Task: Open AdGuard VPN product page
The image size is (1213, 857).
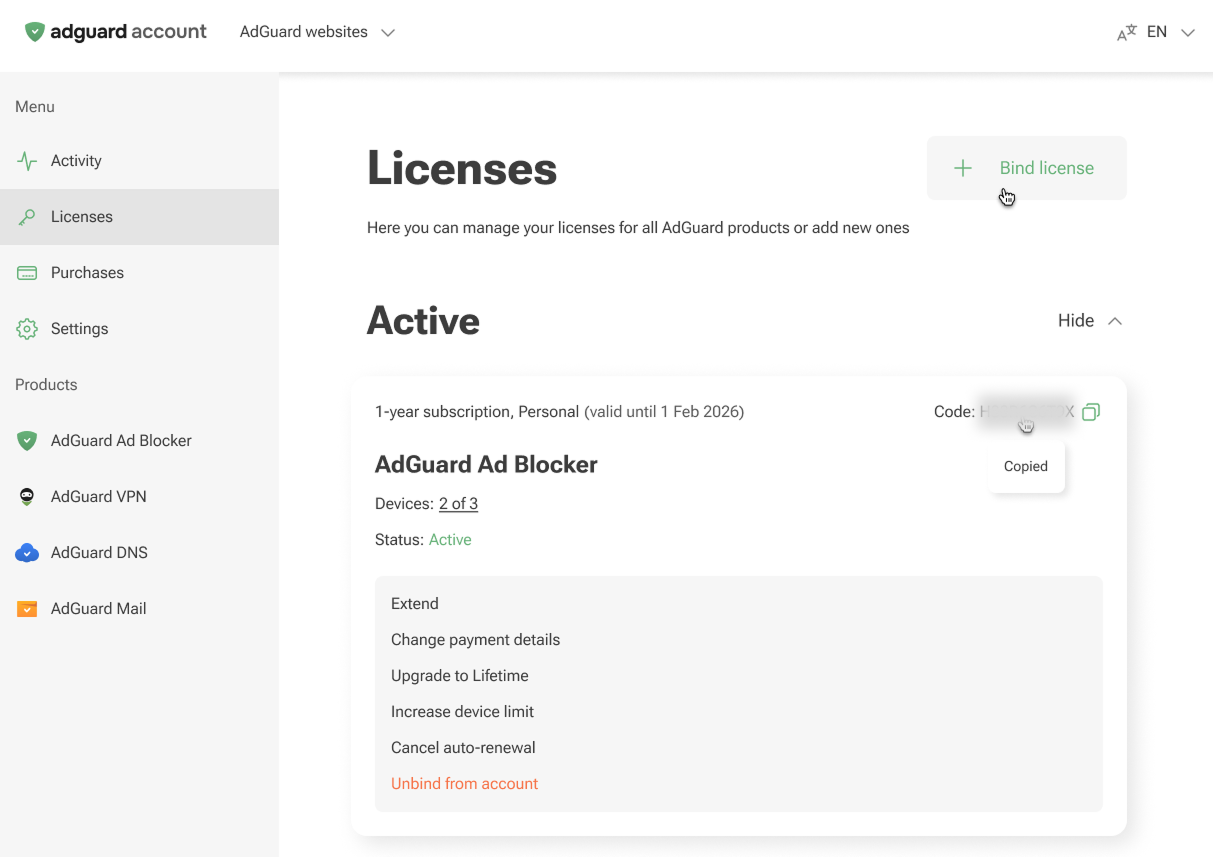Action: (x=139, y=497)
